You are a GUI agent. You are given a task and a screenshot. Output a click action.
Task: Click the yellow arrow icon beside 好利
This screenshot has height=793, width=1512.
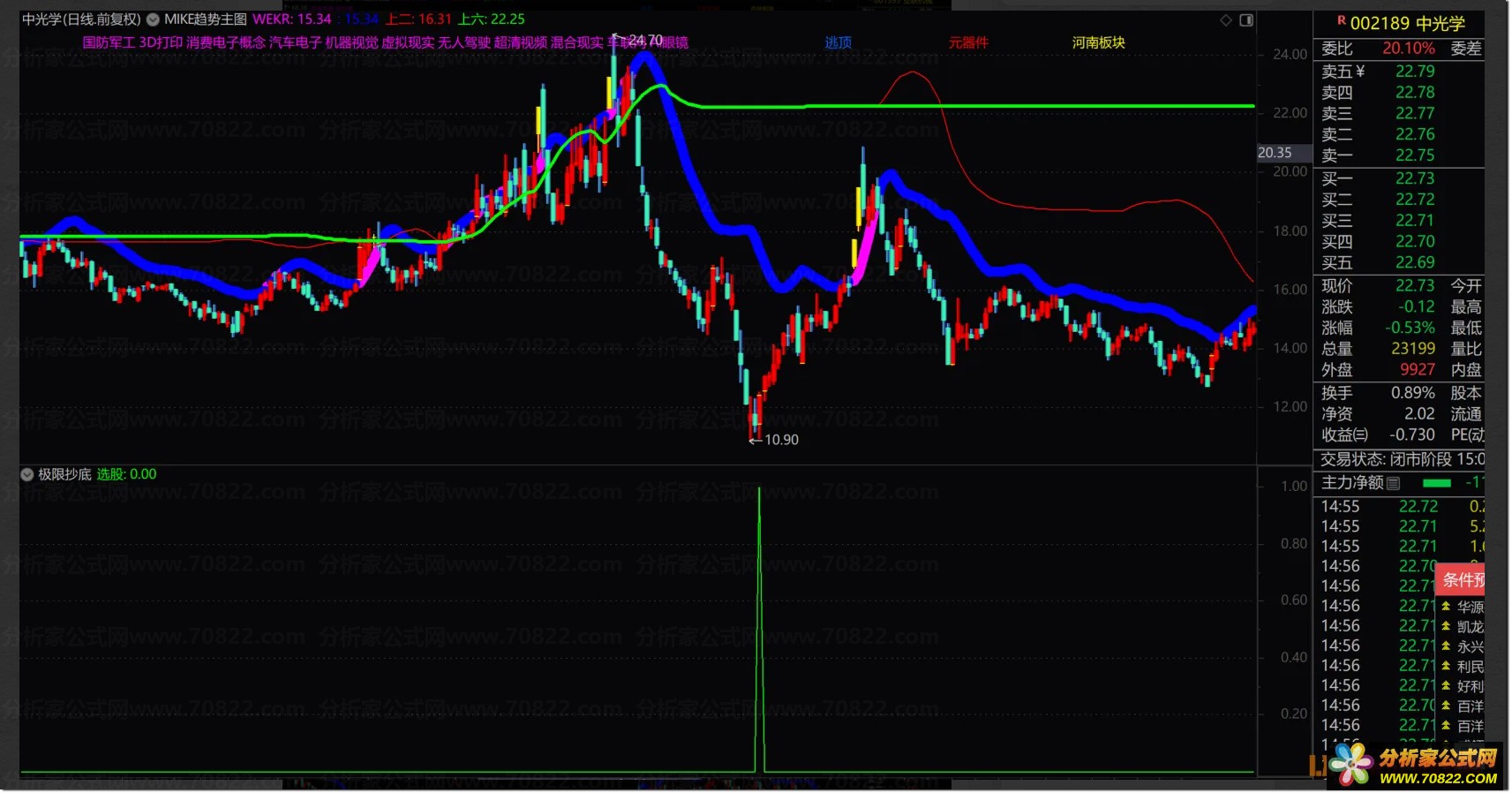1446,686
